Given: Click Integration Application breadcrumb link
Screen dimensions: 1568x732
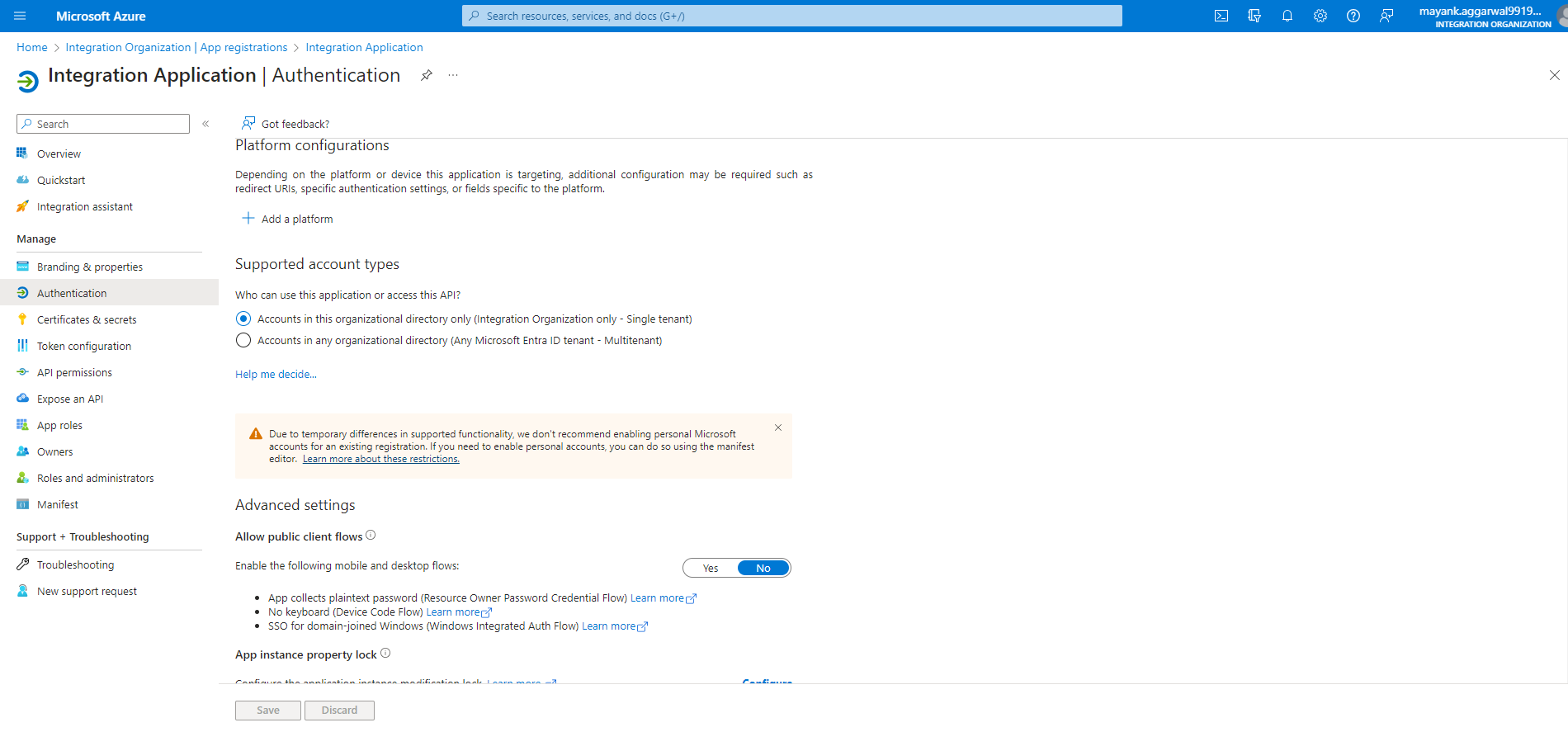Looking at the screenshot, I should pyautogui.click(x=364, y=47).
